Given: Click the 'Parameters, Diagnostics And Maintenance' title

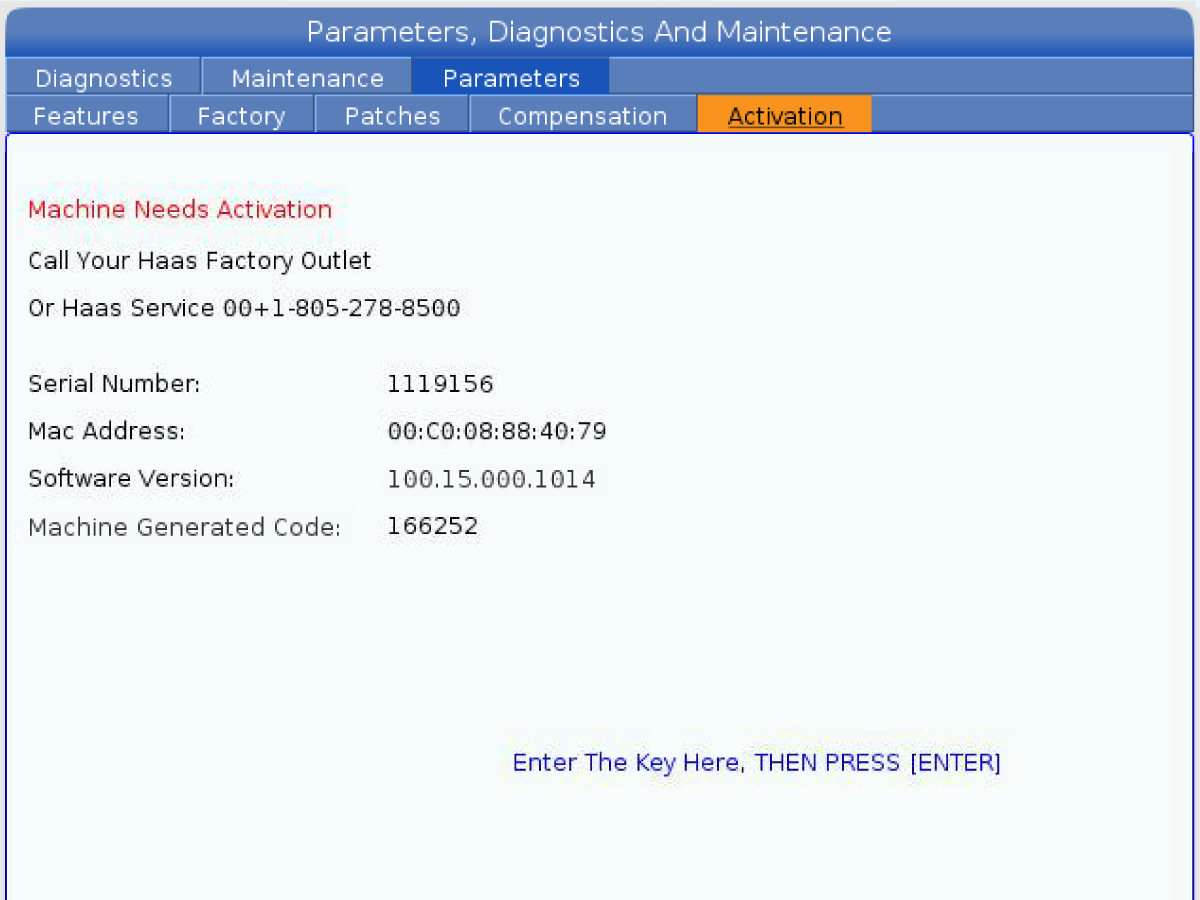Looking at the screenshot, I should 599,32.
